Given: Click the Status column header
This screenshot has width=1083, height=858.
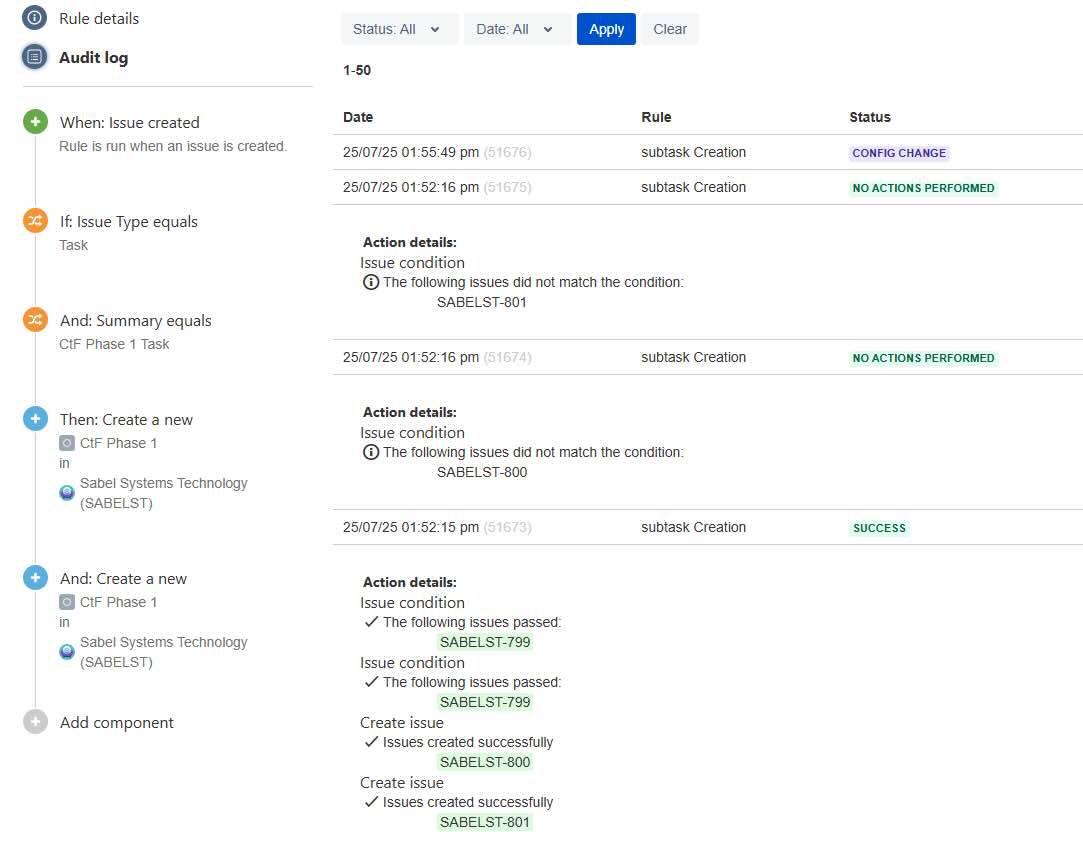Looking at the screenshot, I should click(870, 117).
